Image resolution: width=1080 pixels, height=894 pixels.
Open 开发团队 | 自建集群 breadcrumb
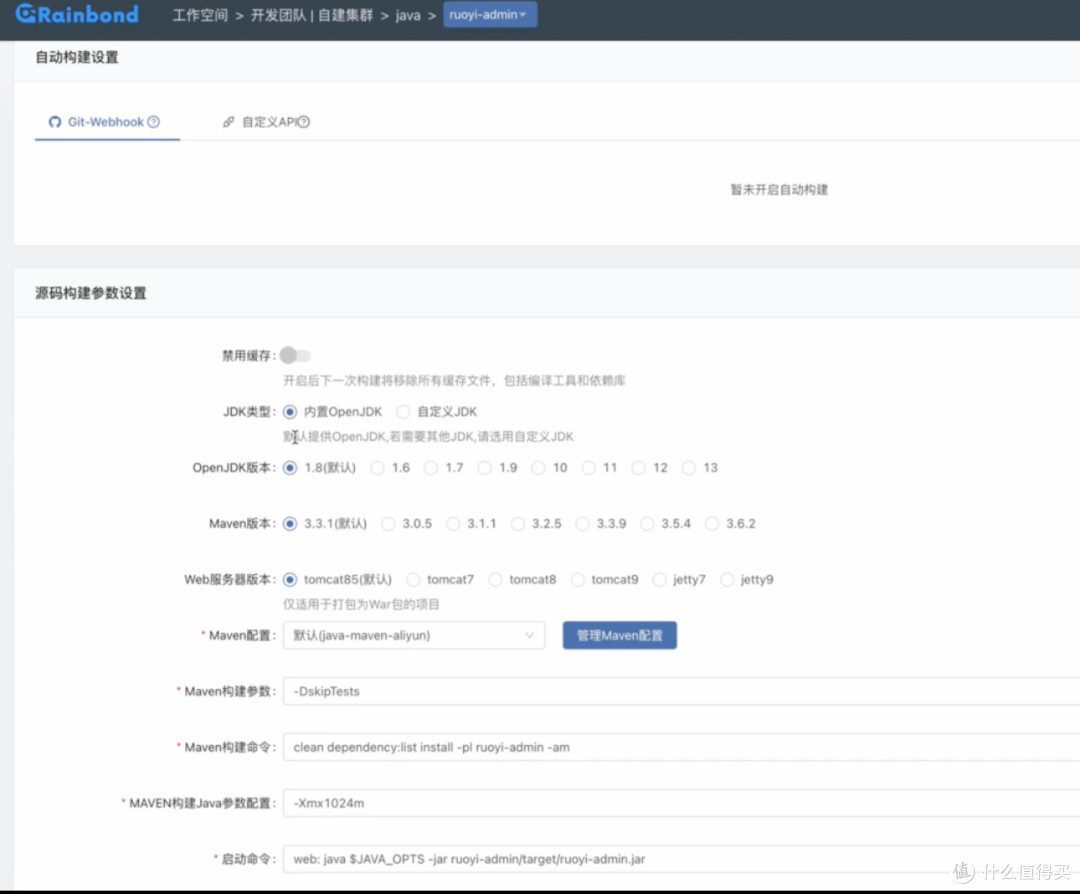click(x=311, y=15)
